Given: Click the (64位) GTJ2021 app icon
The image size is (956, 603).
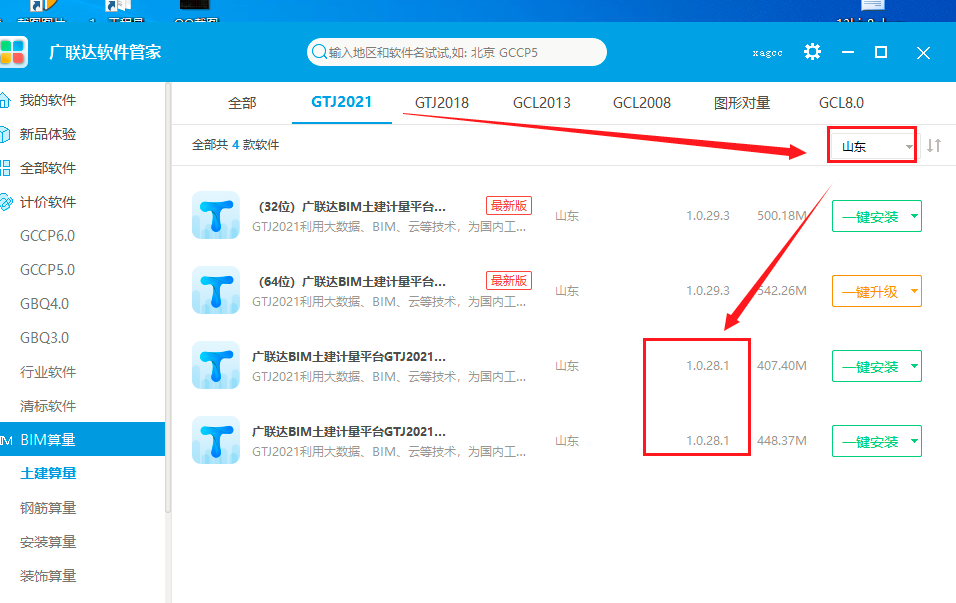Looking at the screenshot, I should point(216,290).
